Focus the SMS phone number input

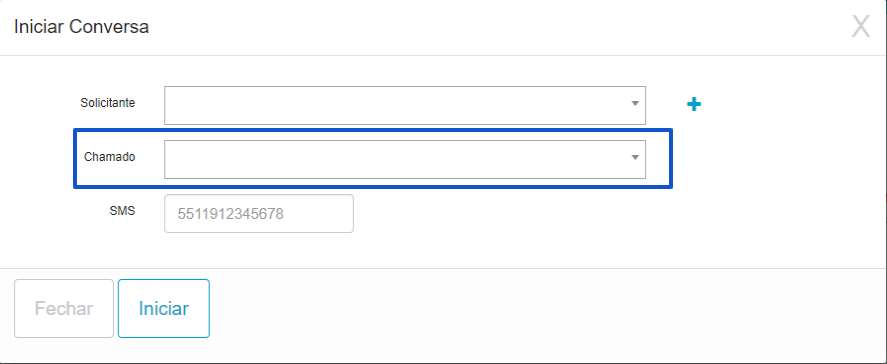pos(259,213)
